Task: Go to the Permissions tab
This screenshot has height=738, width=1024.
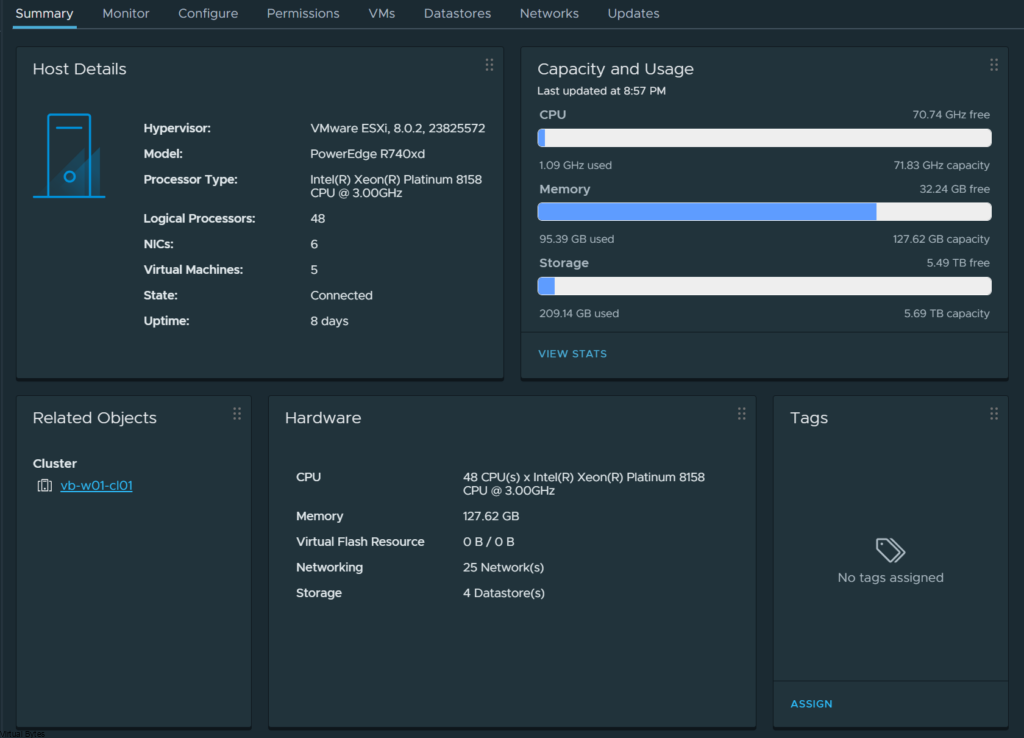Action: [303, 14]
